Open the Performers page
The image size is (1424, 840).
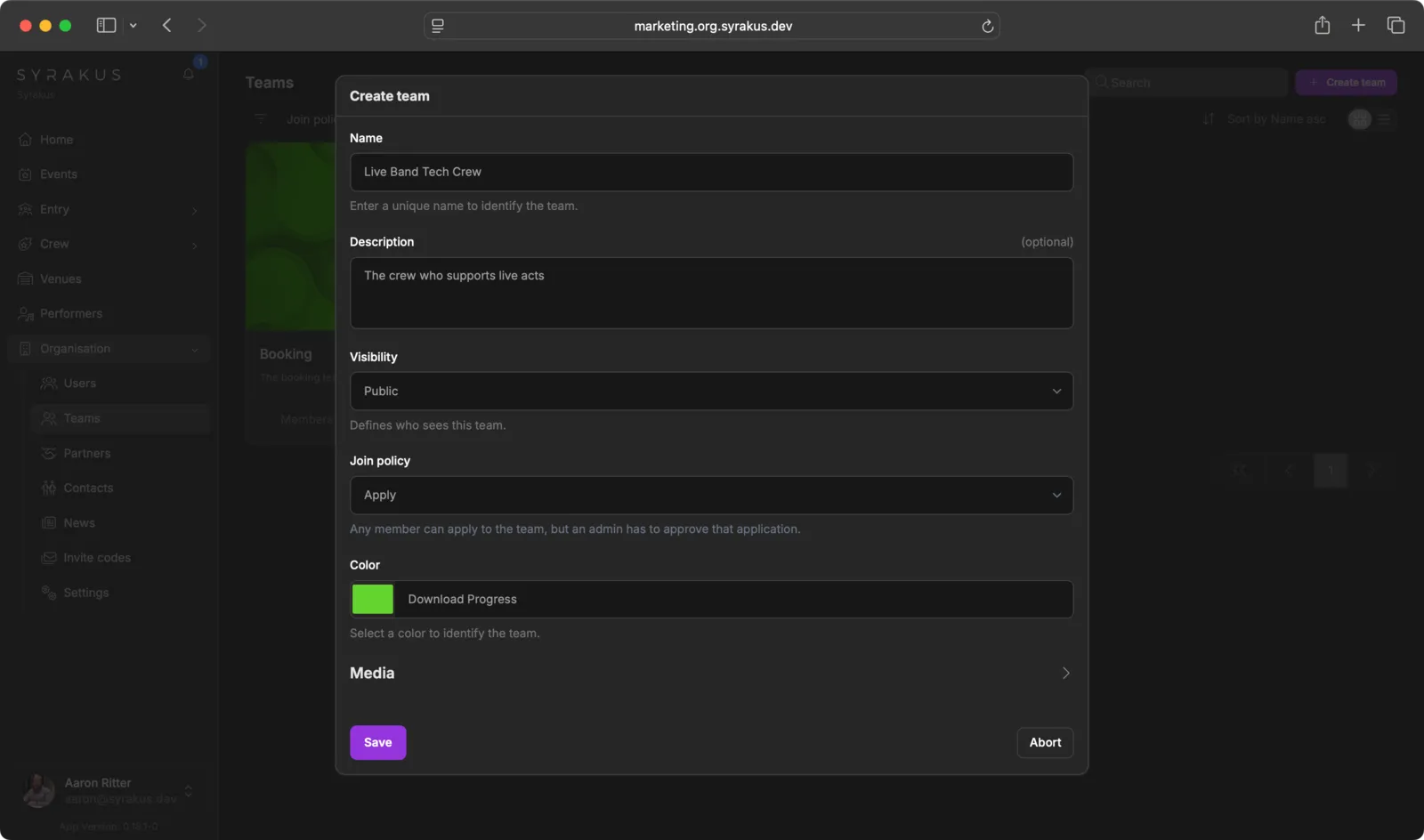click(x=70, y=313)
